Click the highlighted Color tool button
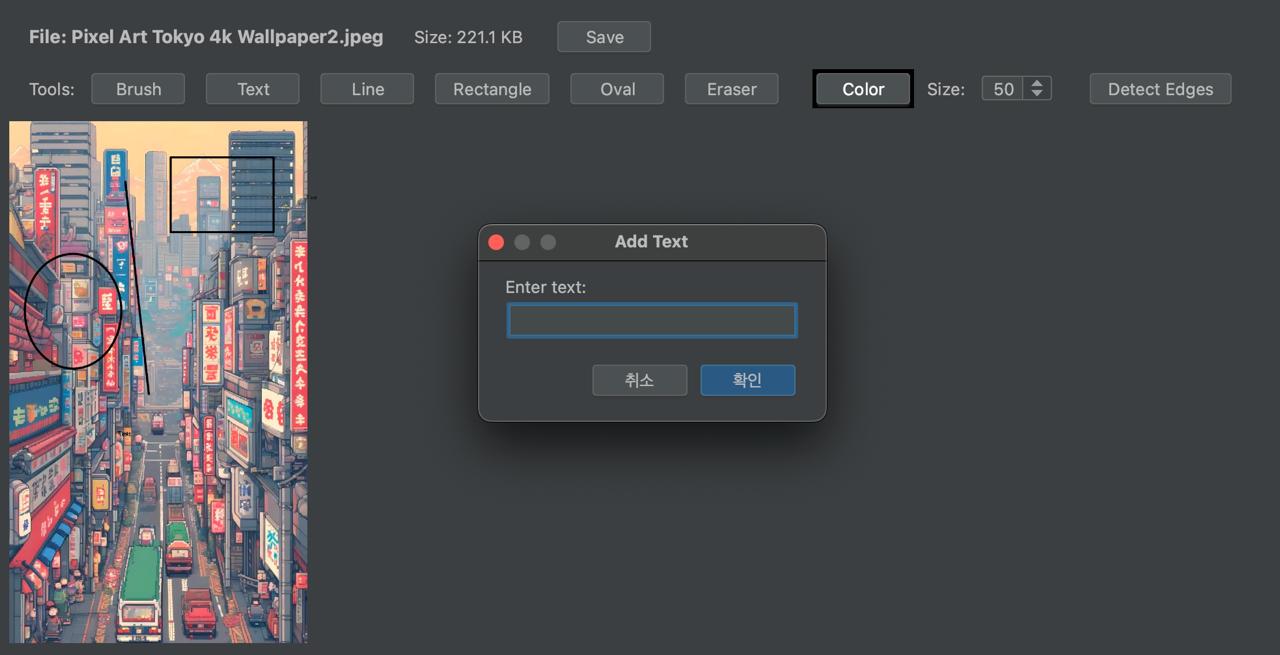Viewport: 1280px width, 655px height. tap(862, 88)
